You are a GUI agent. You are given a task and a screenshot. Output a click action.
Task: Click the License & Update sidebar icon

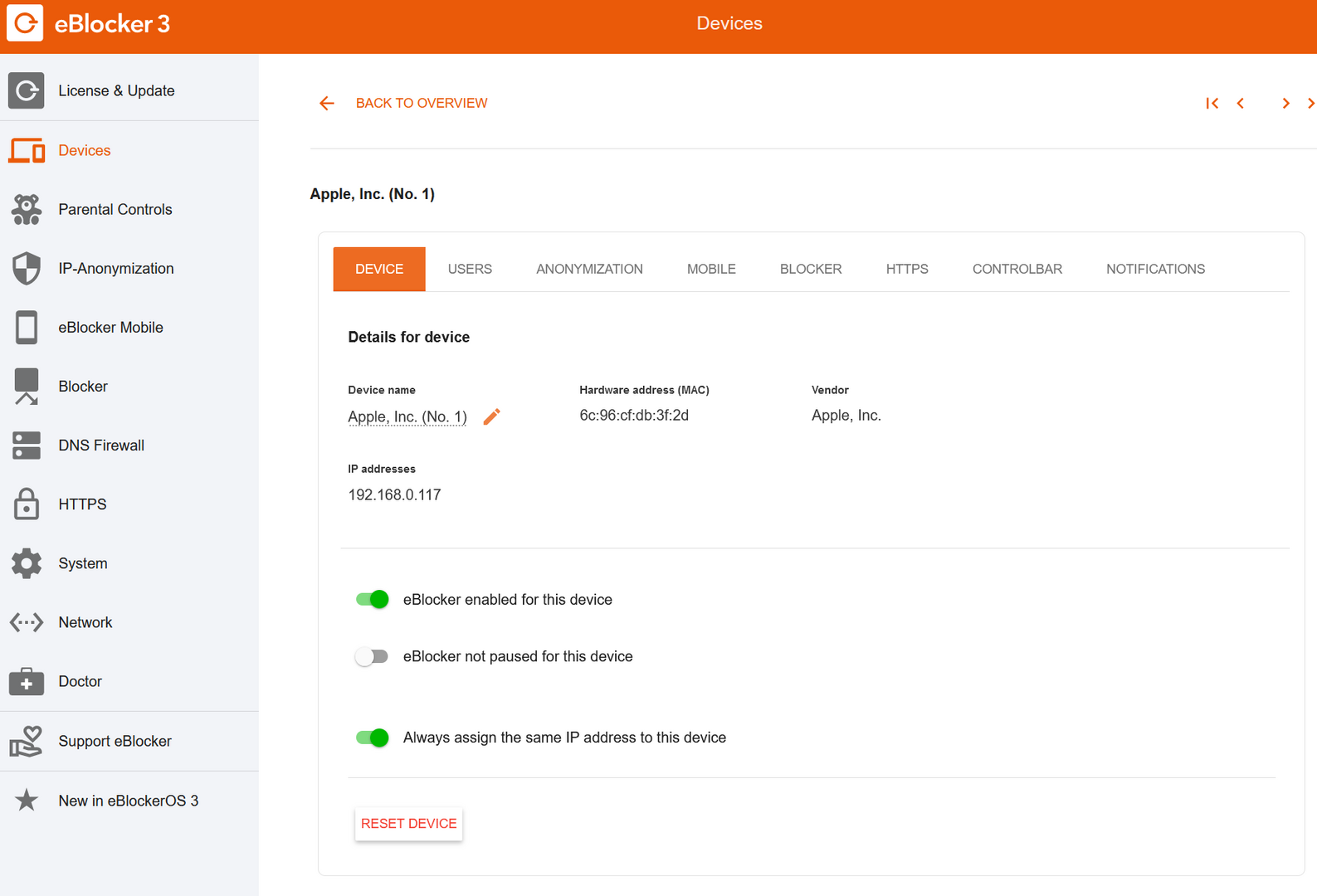point(27,90)
